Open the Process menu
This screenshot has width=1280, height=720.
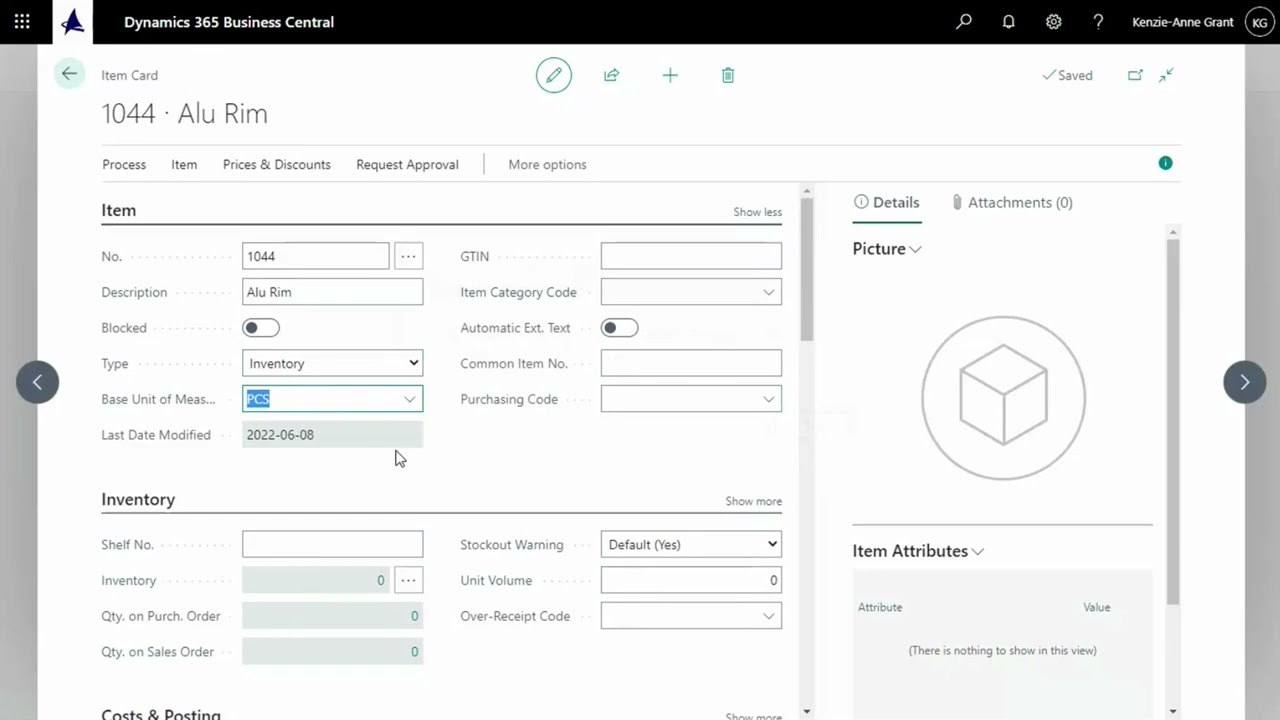[124, 164]
